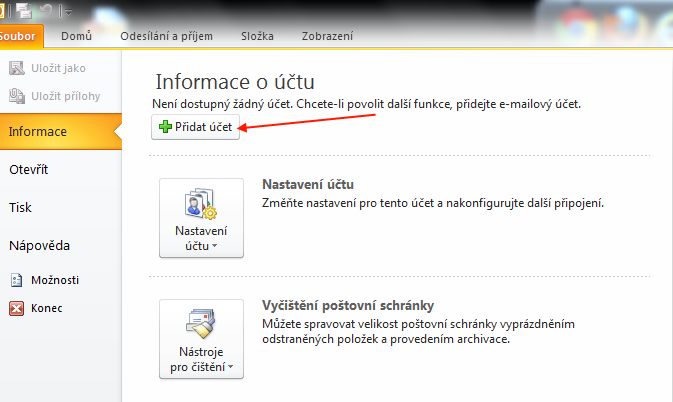Choose Konec to quit Outlook
Image resolution: width=673 pixels, height=402 pixels.
coord(46,308)
